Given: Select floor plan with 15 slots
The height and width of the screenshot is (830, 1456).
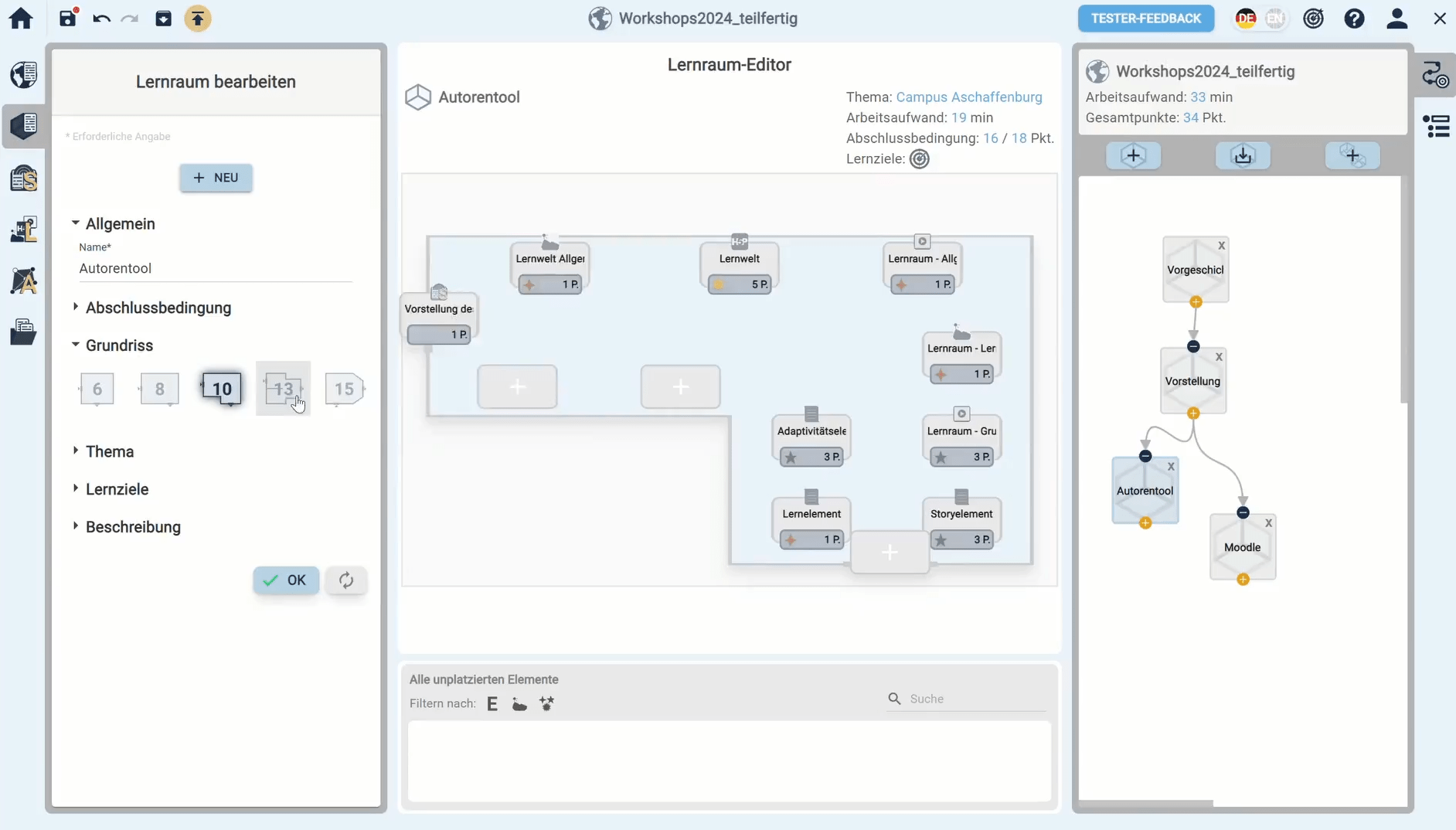Looking at the screenshot, I should pos(345,389).
